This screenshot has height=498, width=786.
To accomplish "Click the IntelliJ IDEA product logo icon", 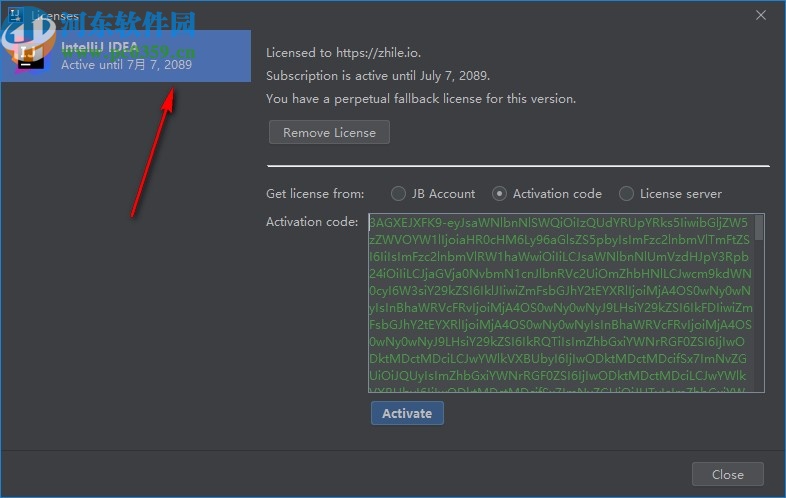I will [x=31, y=56].
